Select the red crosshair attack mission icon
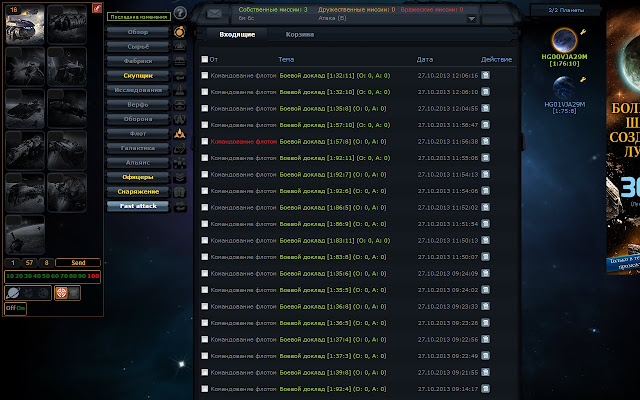 61,293
